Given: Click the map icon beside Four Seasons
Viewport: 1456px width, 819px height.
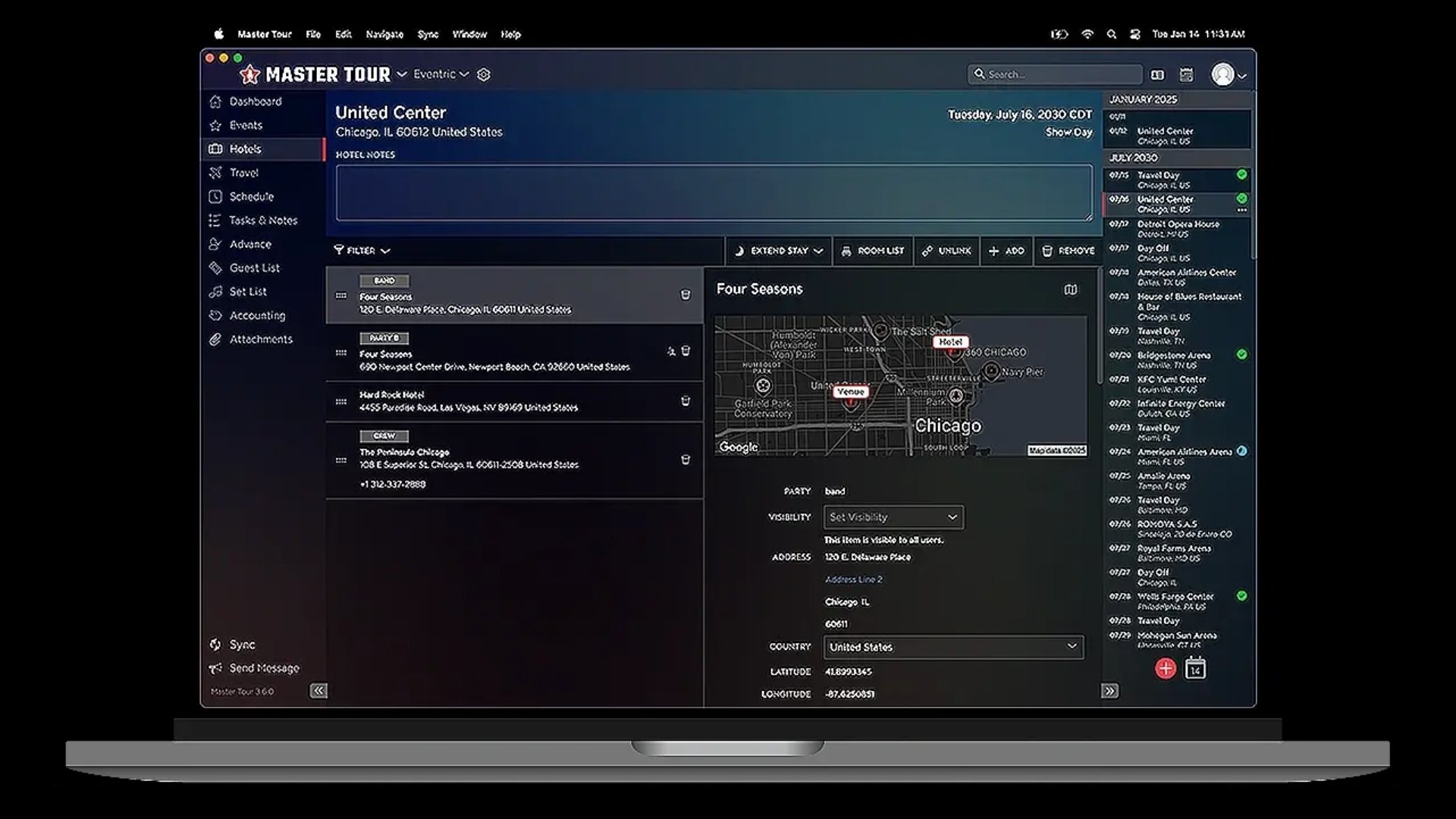Looking at the screenshot, I should tap(1070, 290).
